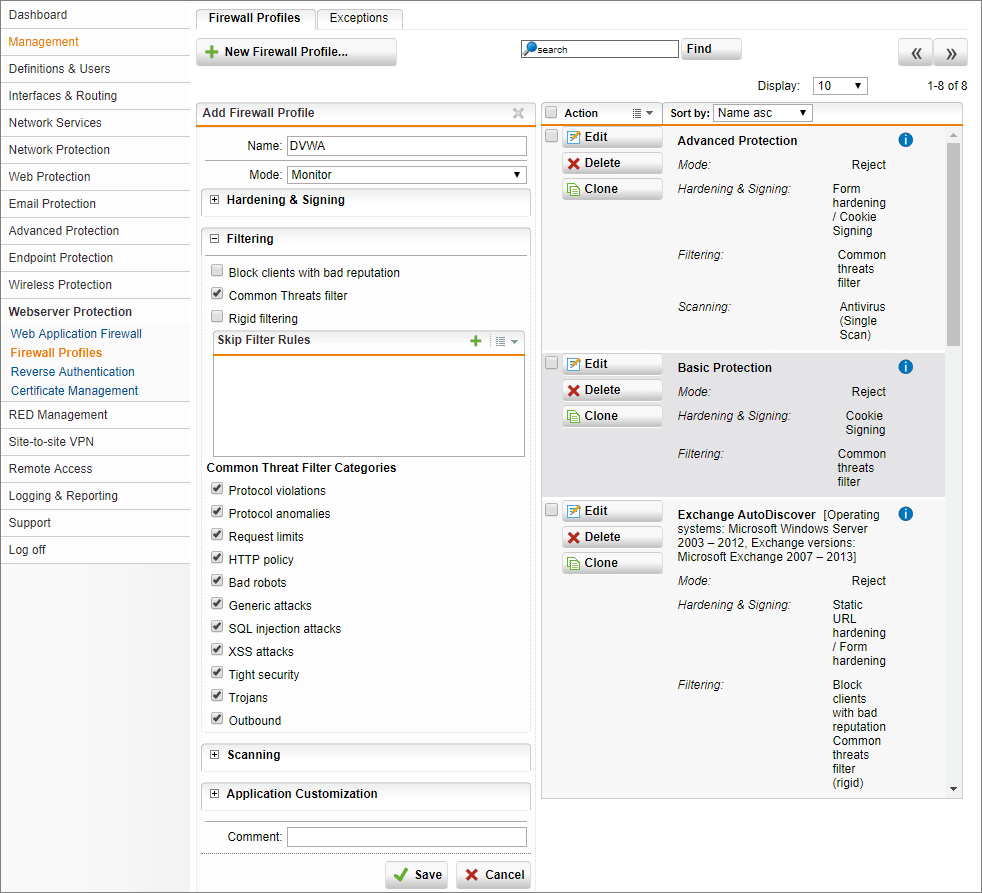Check the select-all Action checkbox
The image size is (982, 893).
[x=551, y=112]
